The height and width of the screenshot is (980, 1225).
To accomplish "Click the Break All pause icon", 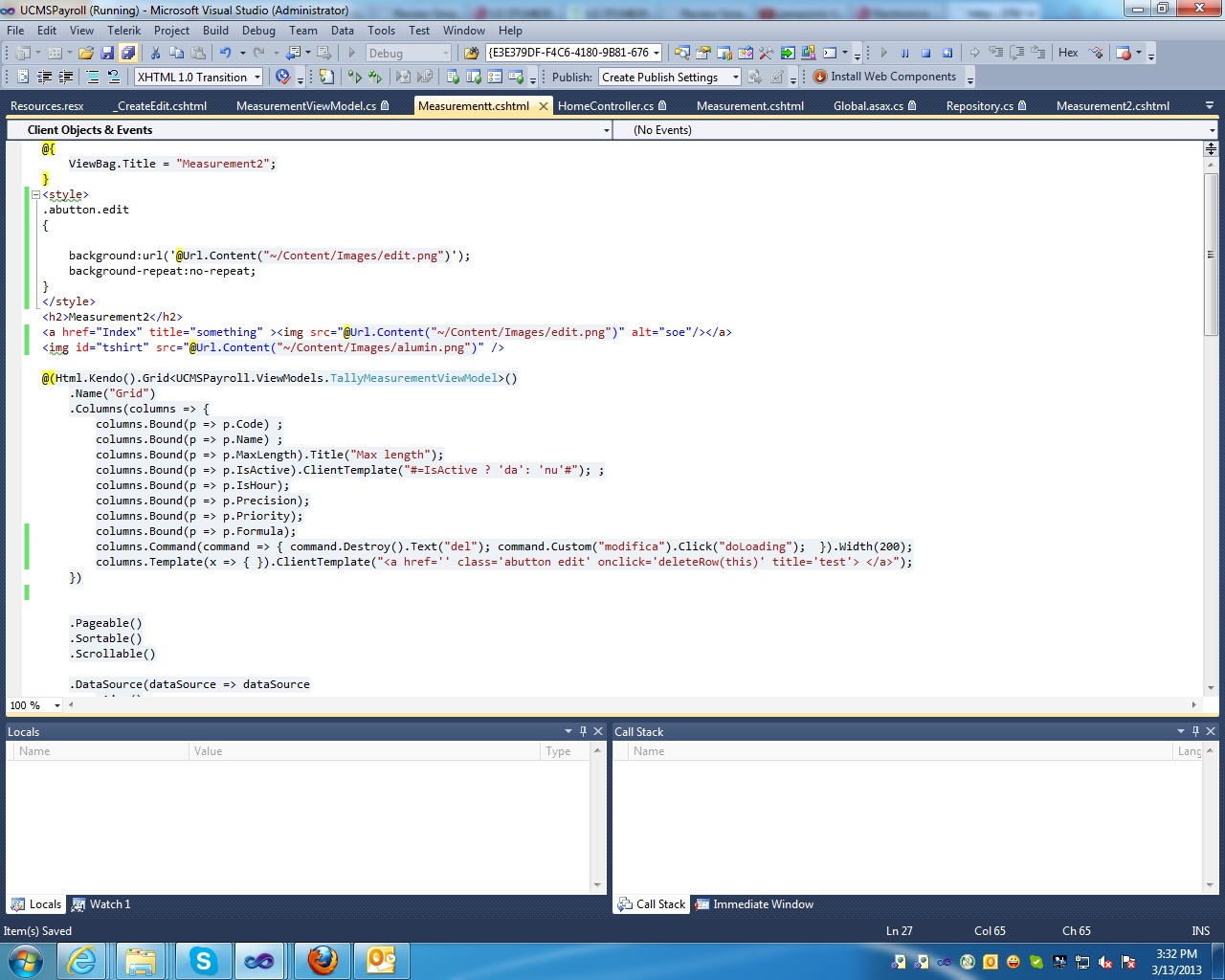I will pos(904,54).
